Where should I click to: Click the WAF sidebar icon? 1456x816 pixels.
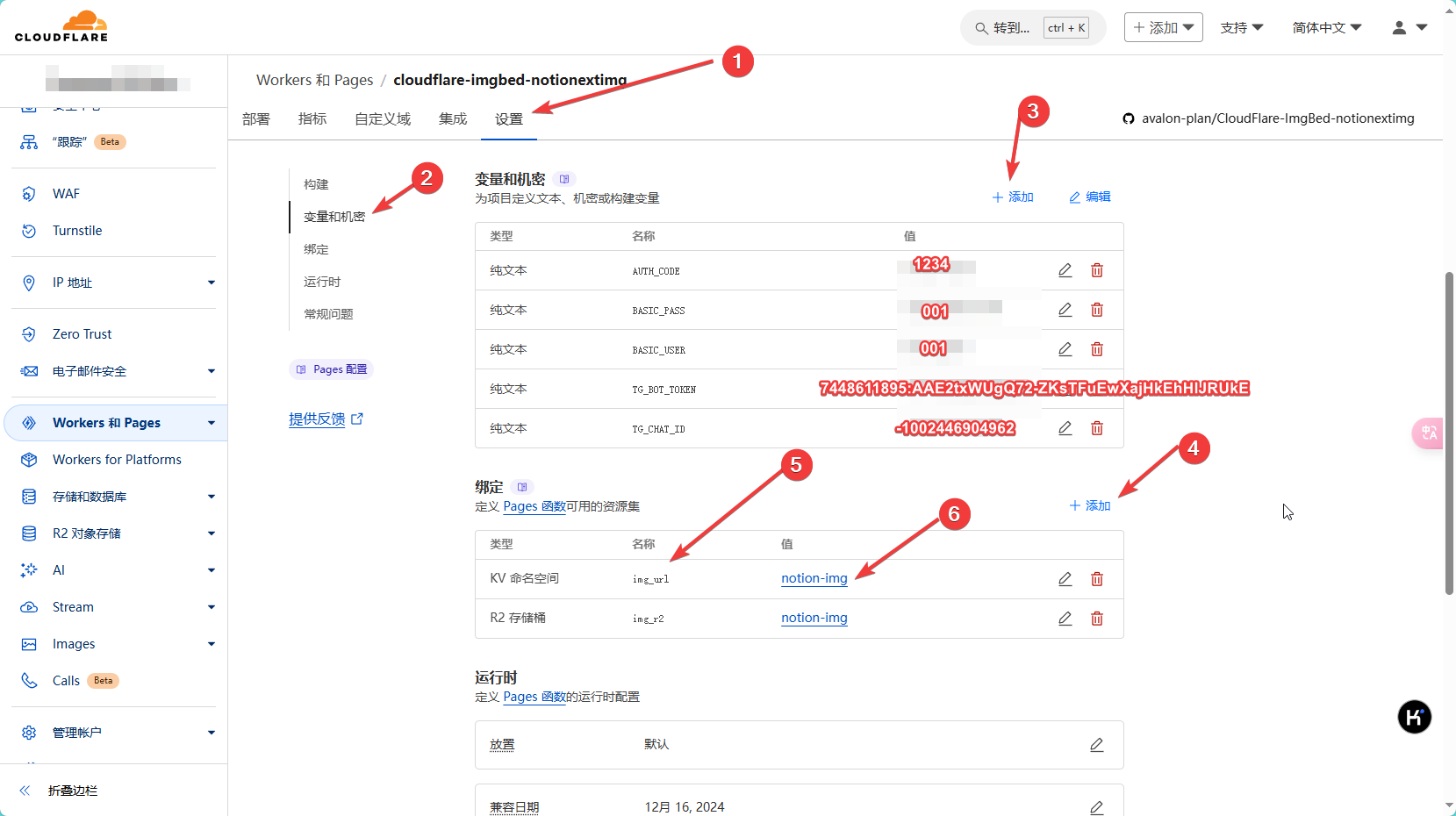pyautogui.click(x=29, y=194)
